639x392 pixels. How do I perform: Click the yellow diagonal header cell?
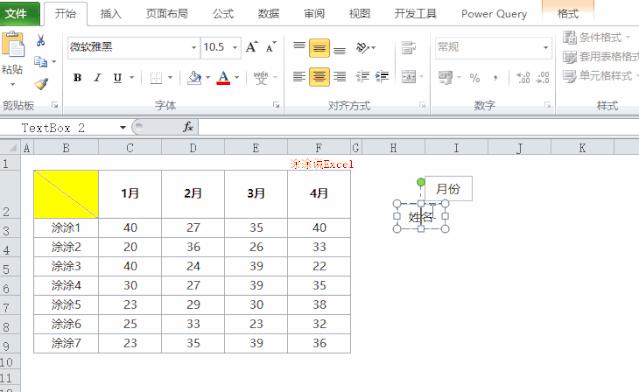[66, 194]
